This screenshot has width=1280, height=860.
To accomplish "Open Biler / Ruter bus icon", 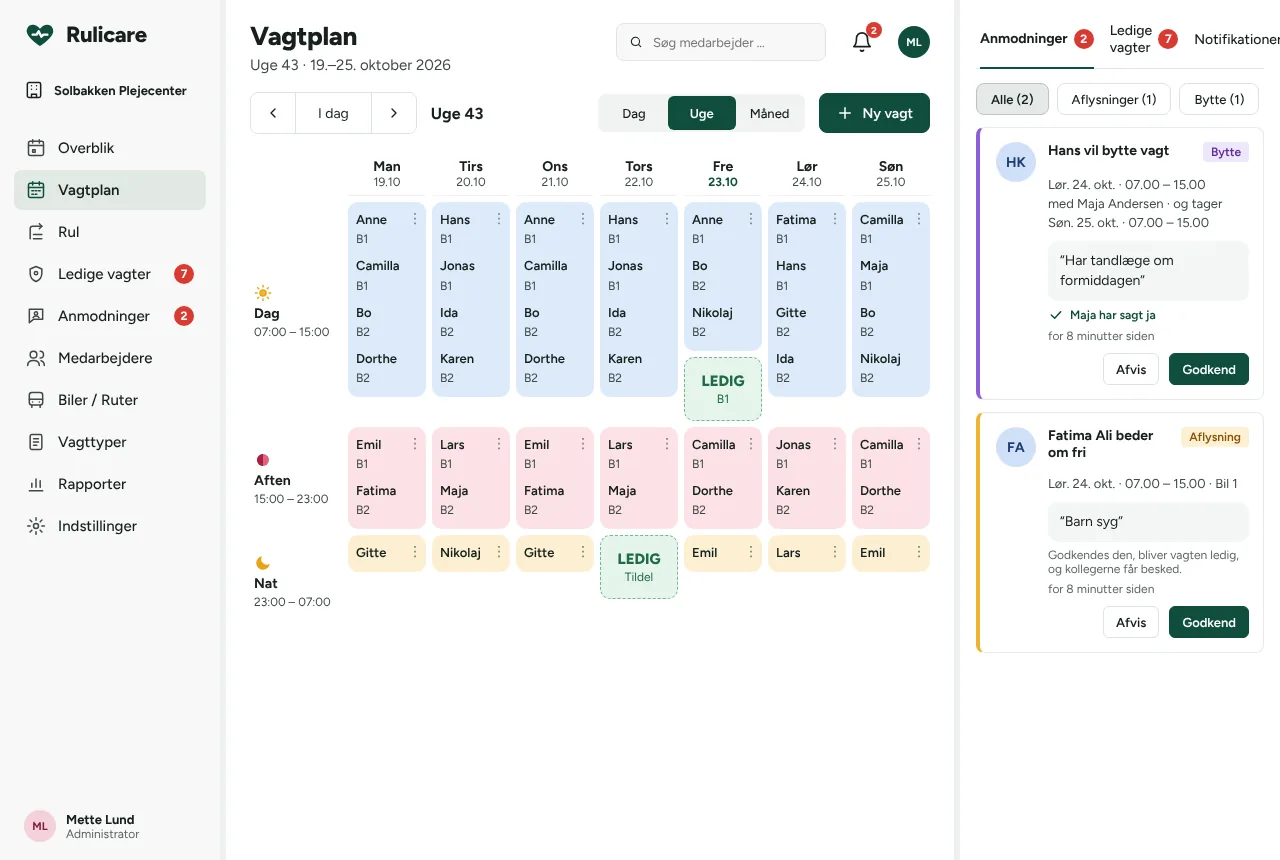I will point(36,400).
